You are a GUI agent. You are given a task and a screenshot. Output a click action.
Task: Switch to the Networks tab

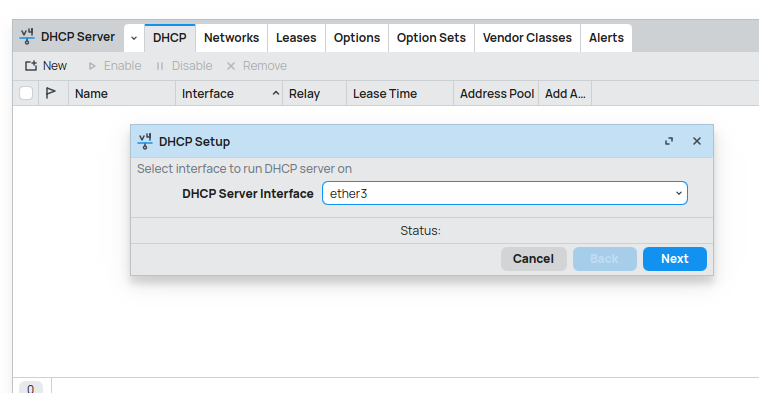coord(231,38)
